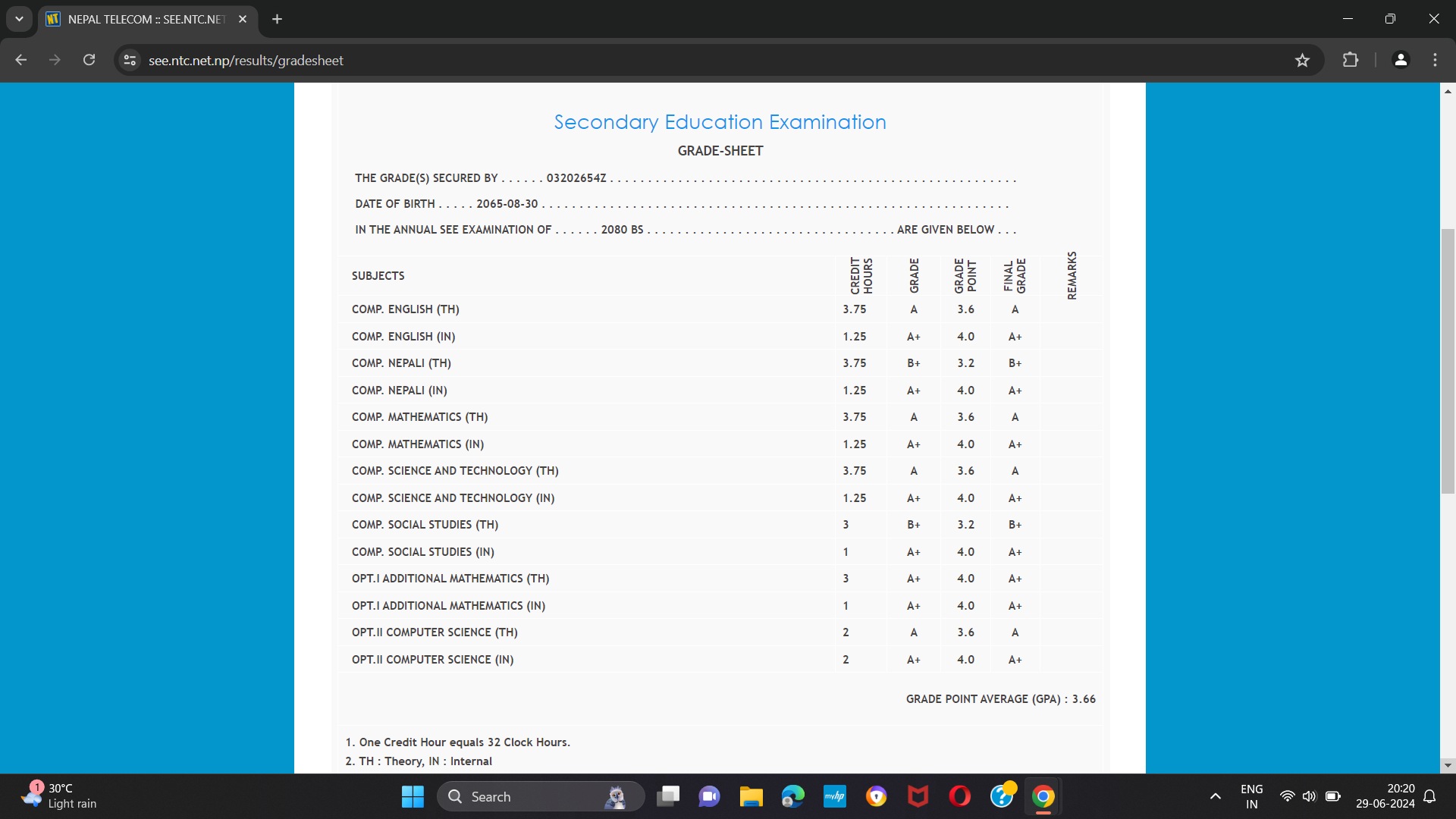Bookmark this page with the star icon

pos(1302,61)
